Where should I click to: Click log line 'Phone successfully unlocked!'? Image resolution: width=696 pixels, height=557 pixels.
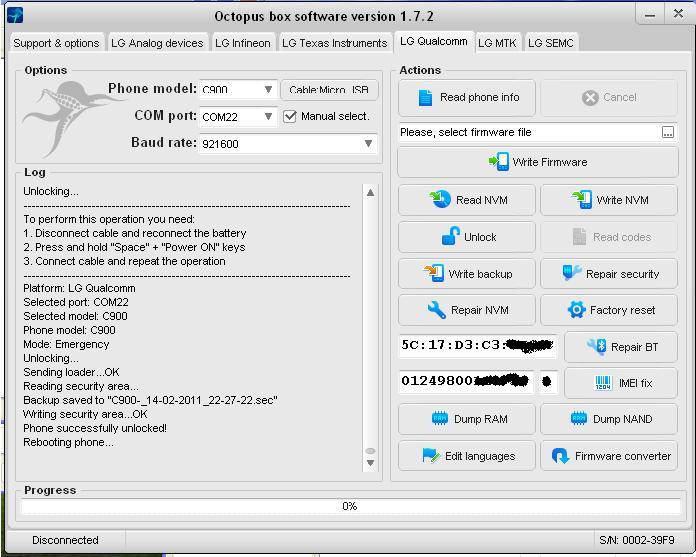(95, 428)
